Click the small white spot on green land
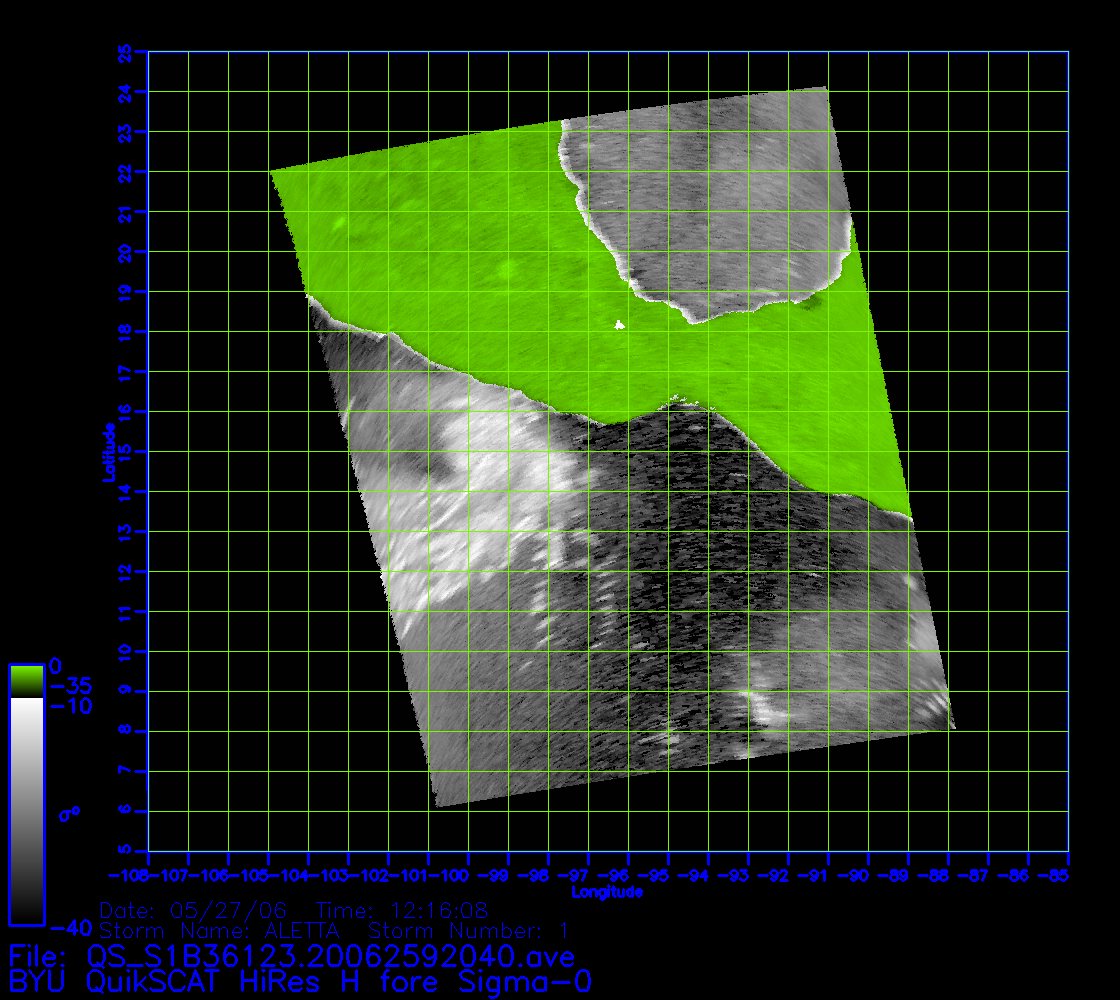The height and width of the screenshot is (1000, 1120). [x=619, y=324]
